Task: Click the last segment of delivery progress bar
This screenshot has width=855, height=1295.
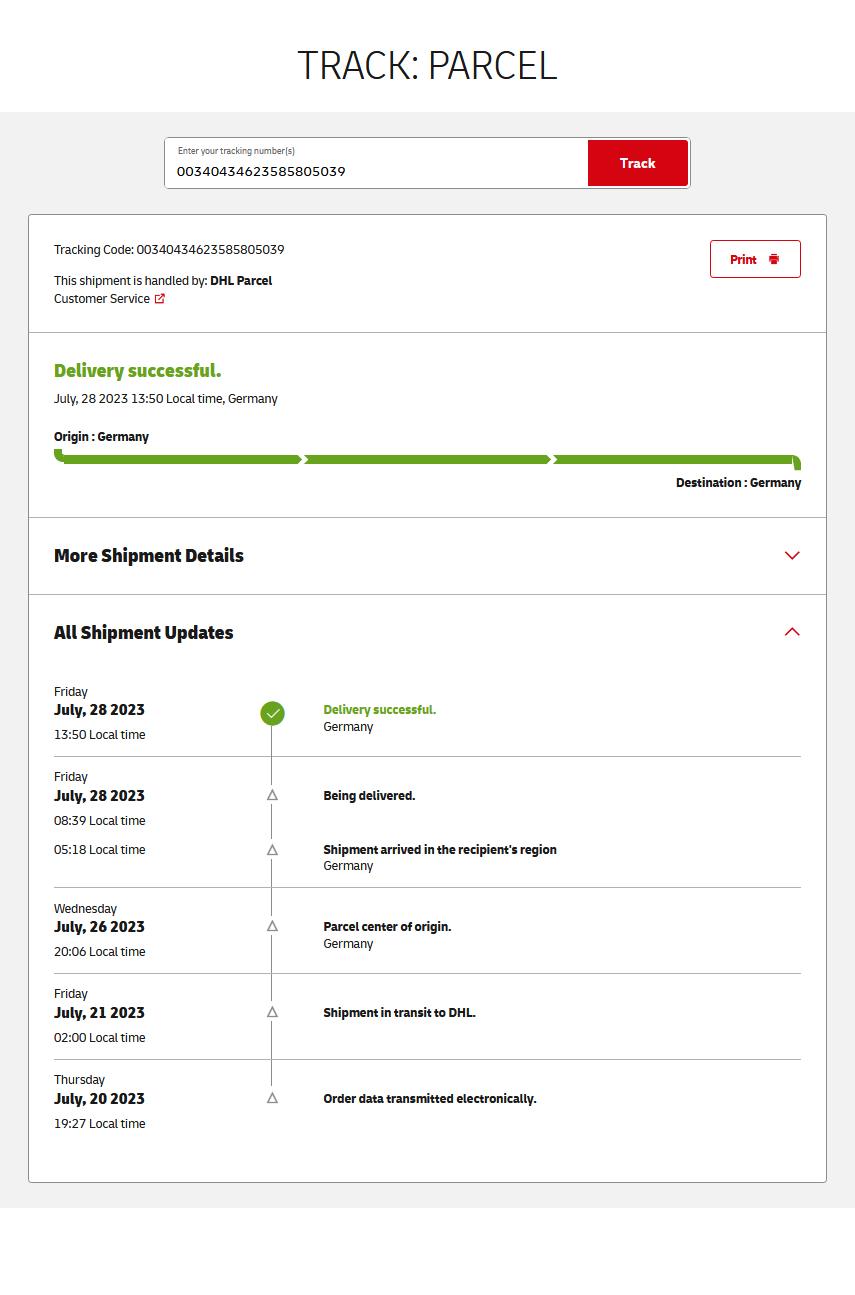Action: [x=675, y=460]
